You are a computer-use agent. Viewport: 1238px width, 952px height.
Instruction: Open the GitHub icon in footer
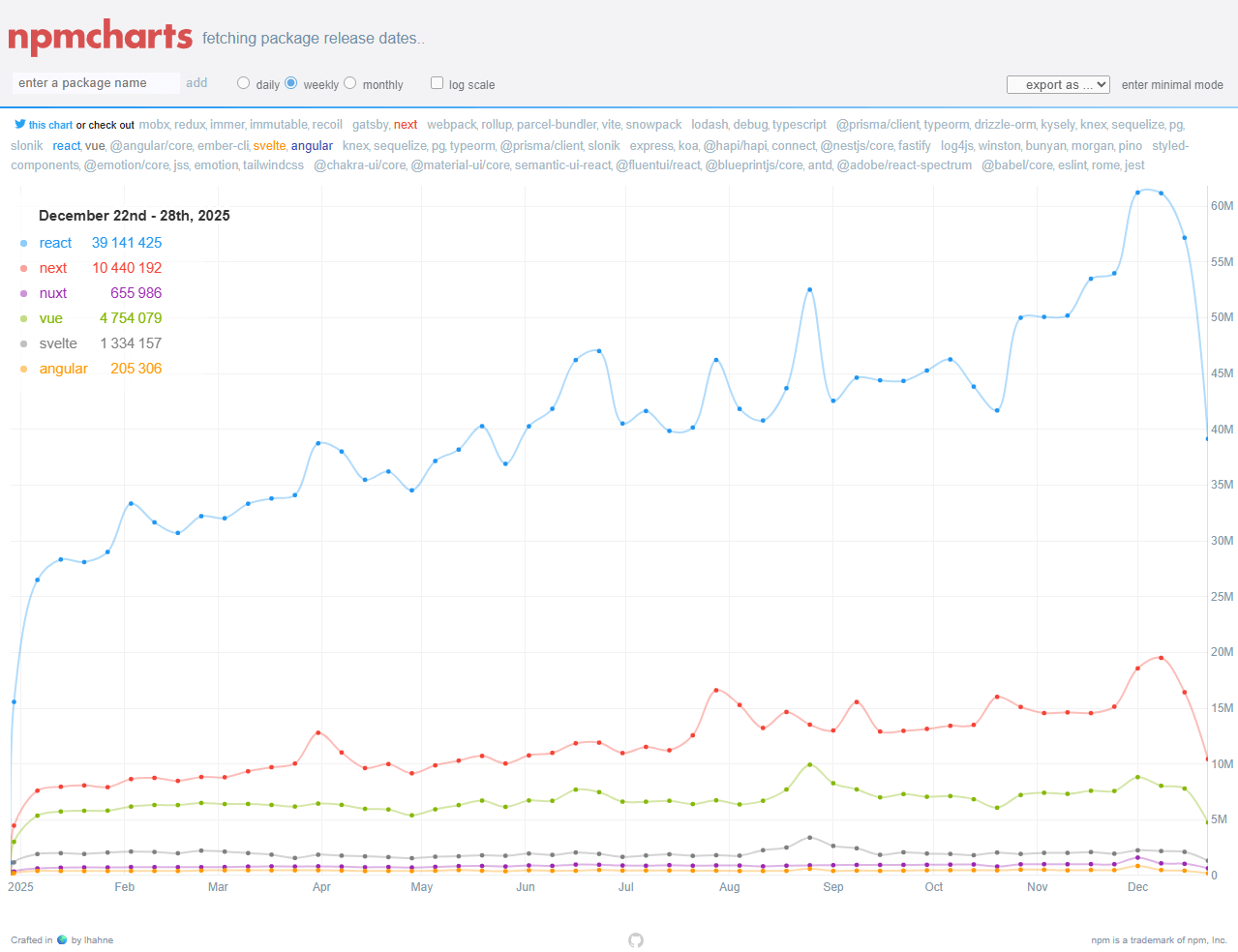(636, 940)
